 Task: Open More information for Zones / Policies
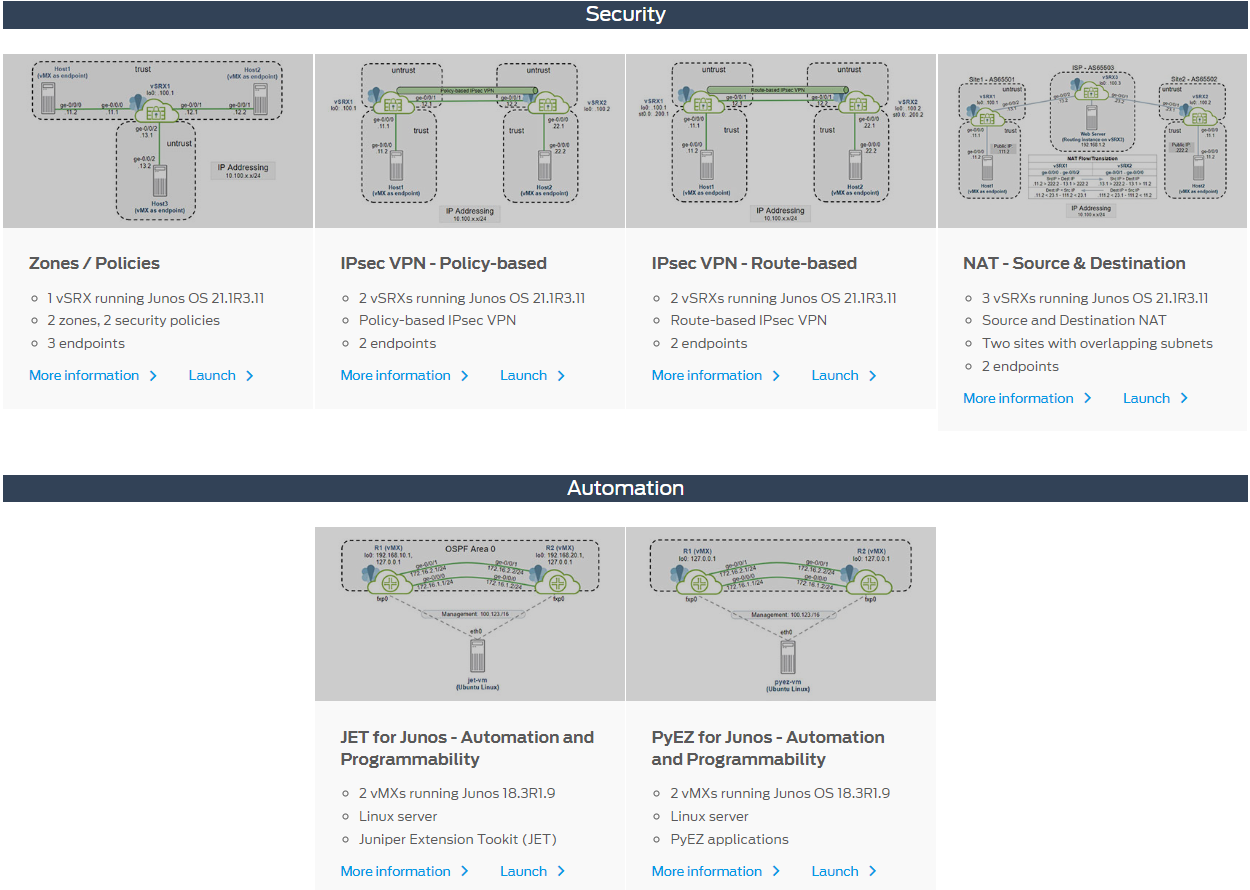(x=86, y=374)
